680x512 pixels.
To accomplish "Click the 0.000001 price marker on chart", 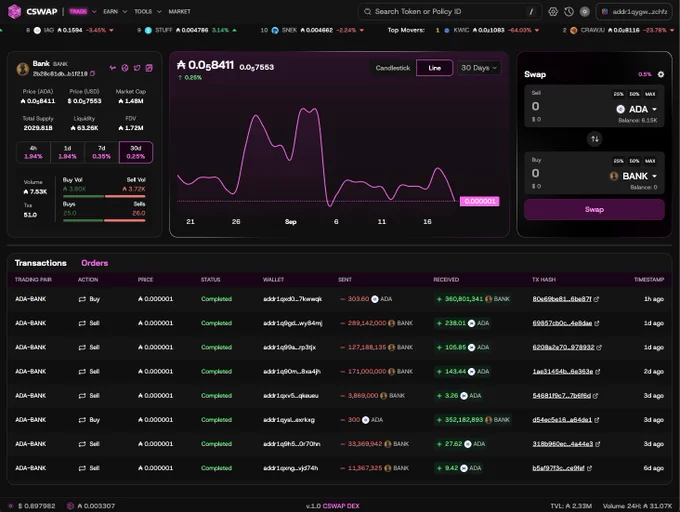I will point(480,201).
